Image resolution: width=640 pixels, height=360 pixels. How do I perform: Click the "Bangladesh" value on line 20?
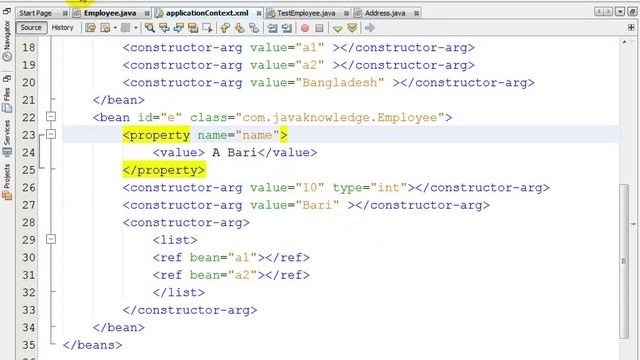[x=340, y=82]
